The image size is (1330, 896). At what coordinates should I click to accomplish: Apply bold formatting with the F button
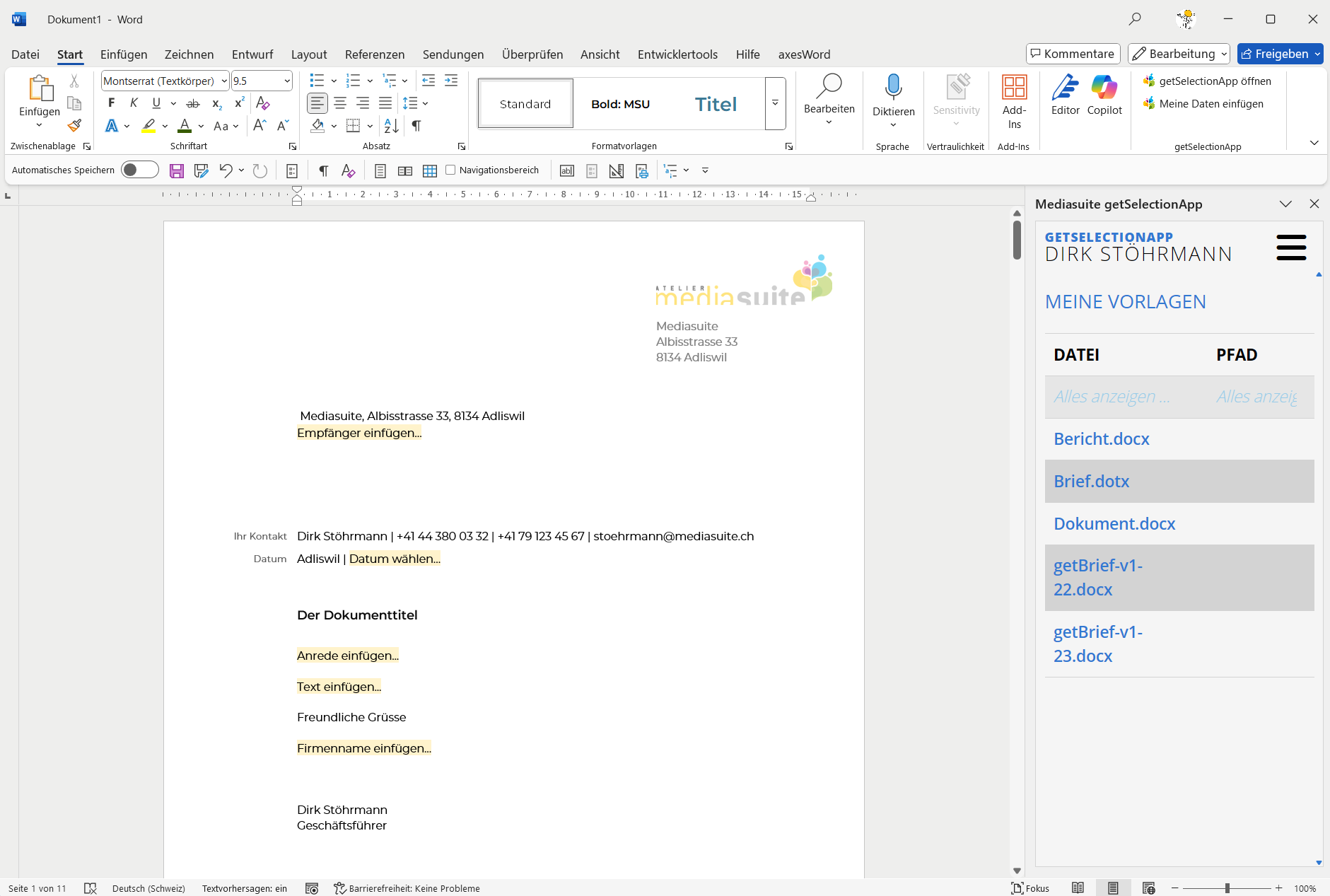111,103
